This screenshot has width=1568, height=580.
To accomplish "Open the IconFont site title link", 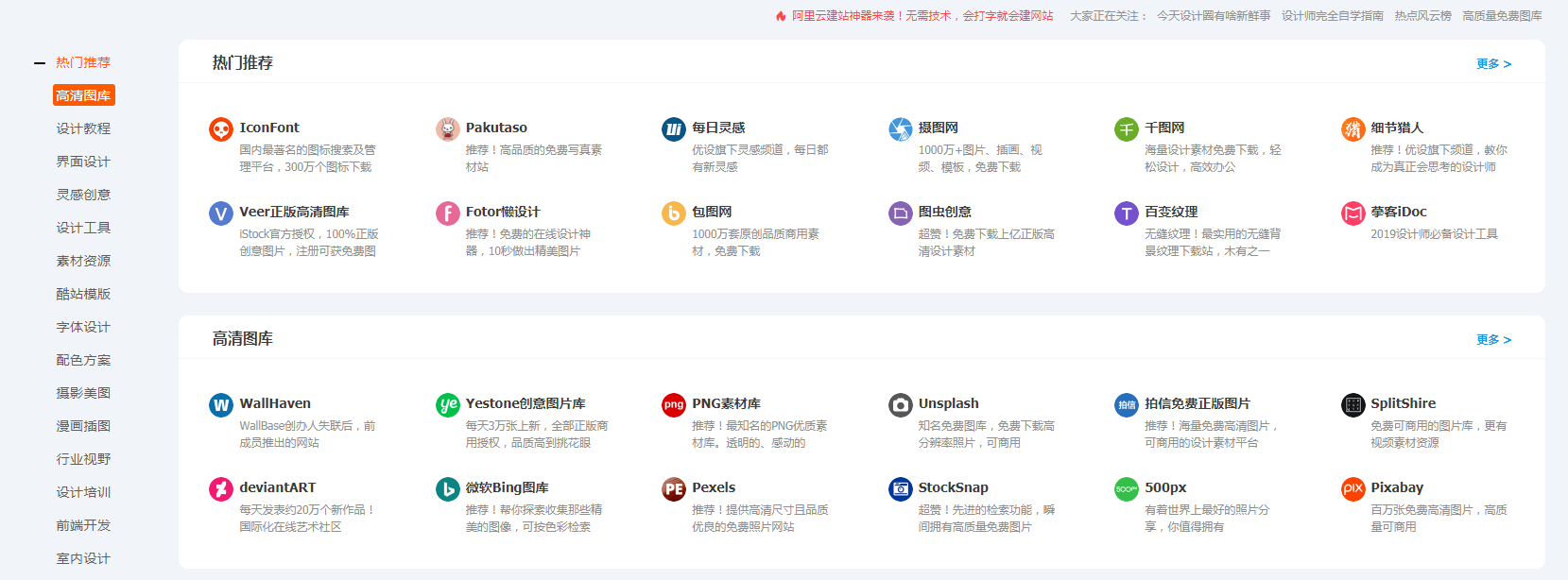I will (x=269, y=128).
